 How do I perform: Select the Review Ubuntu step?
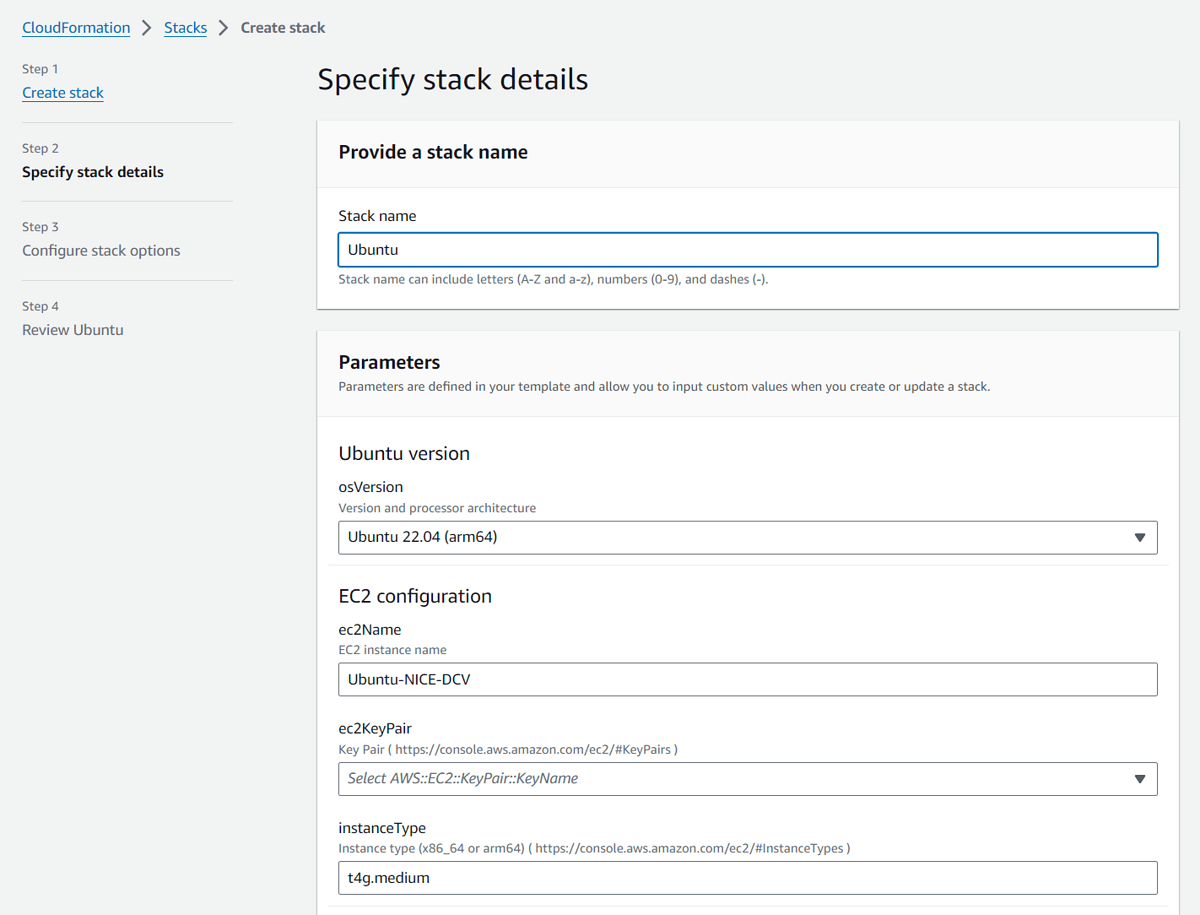(x=73, y=330)
